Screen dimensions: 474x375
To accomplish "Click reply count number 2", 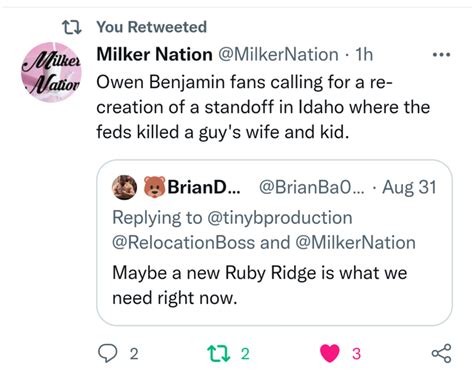I will coord(134,354).
